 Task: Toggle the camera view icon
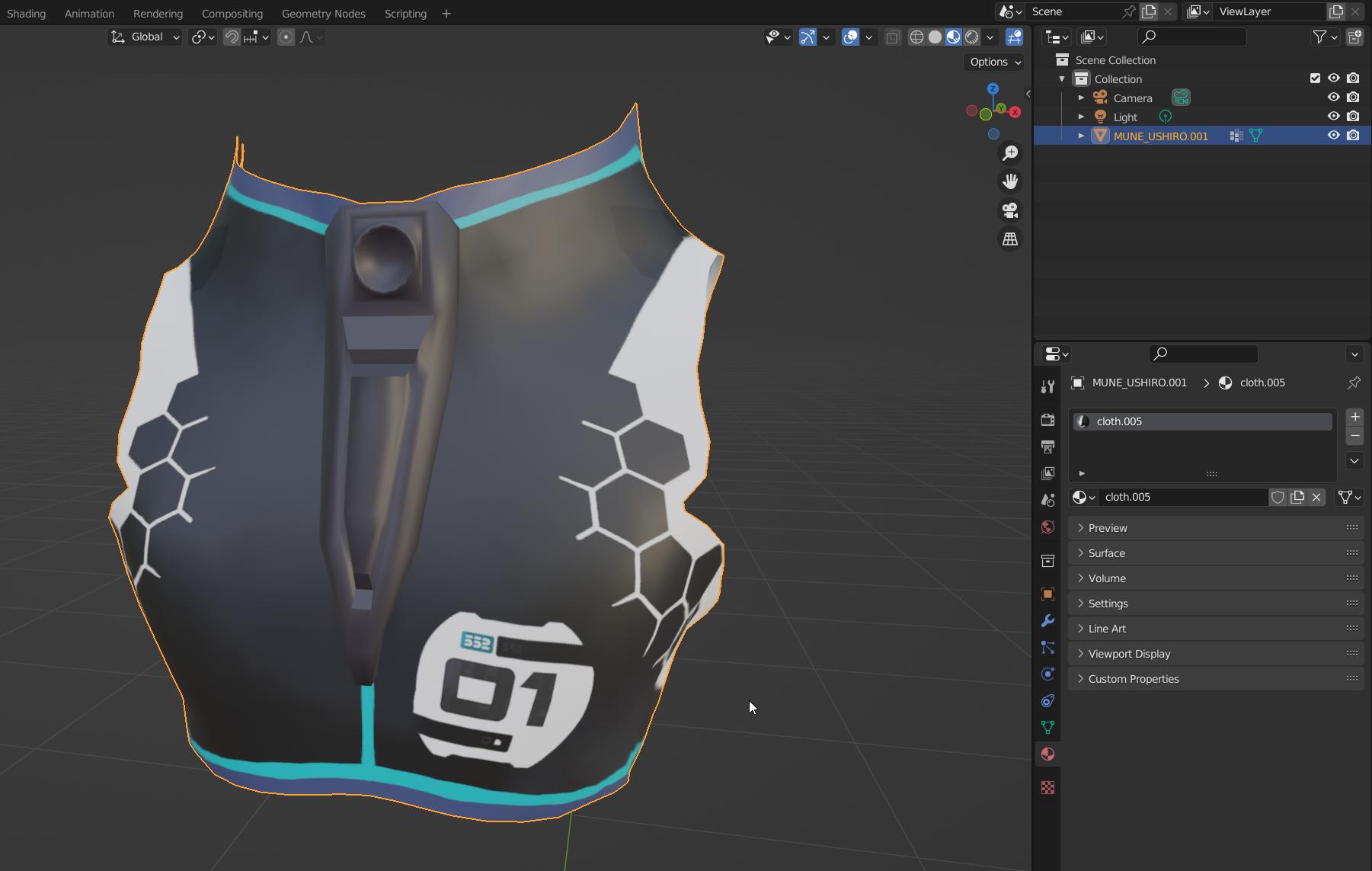pos(1010,210)
